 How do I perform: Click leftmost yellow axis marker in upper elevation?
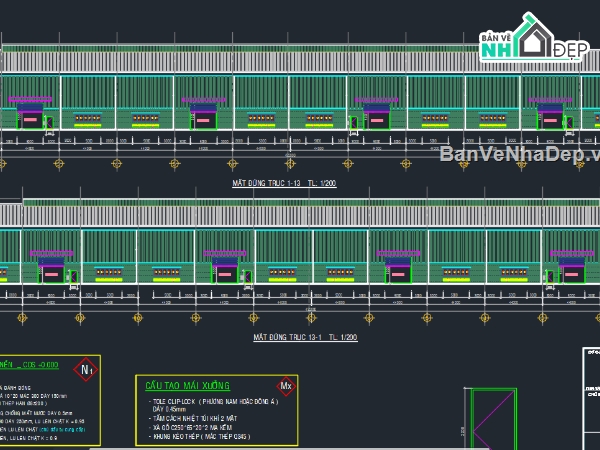tap(3, 163)
